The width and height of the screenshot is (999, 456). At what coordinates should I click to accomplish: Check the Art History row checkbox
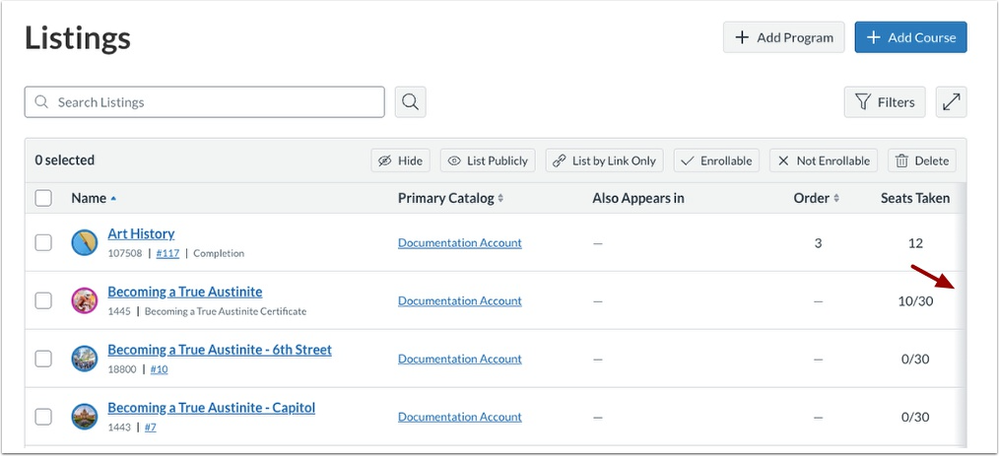(43, 243)
